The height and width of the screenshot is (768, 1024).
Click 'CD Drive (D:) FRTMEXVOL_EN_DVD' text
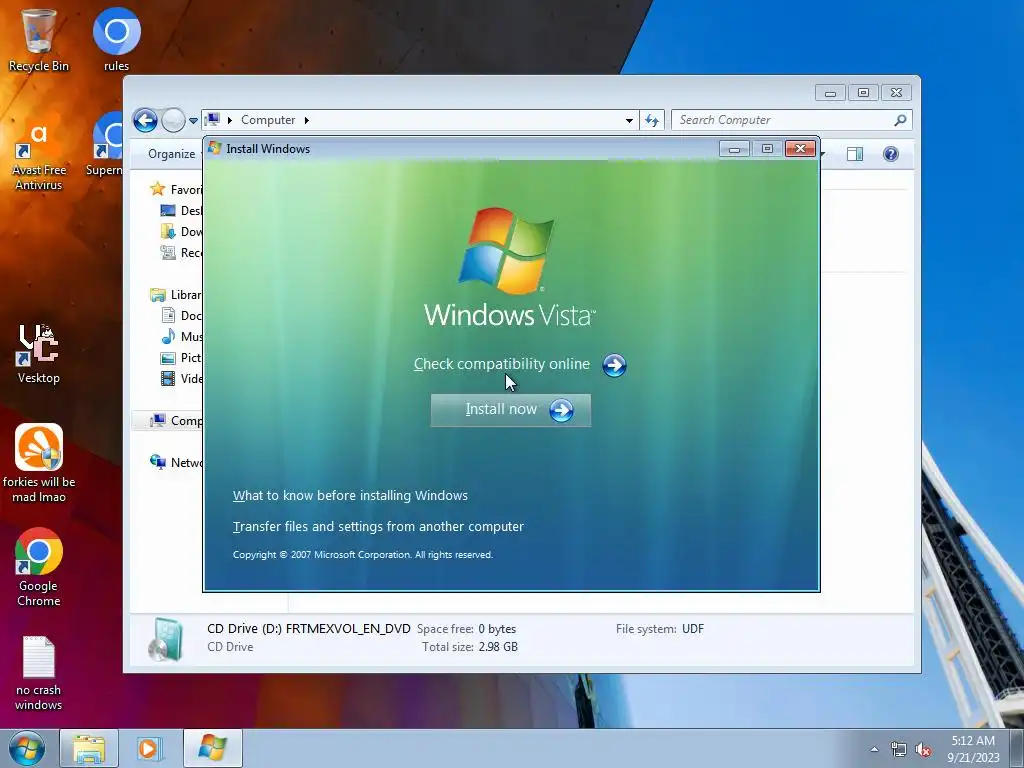click(x=309, y=629)
